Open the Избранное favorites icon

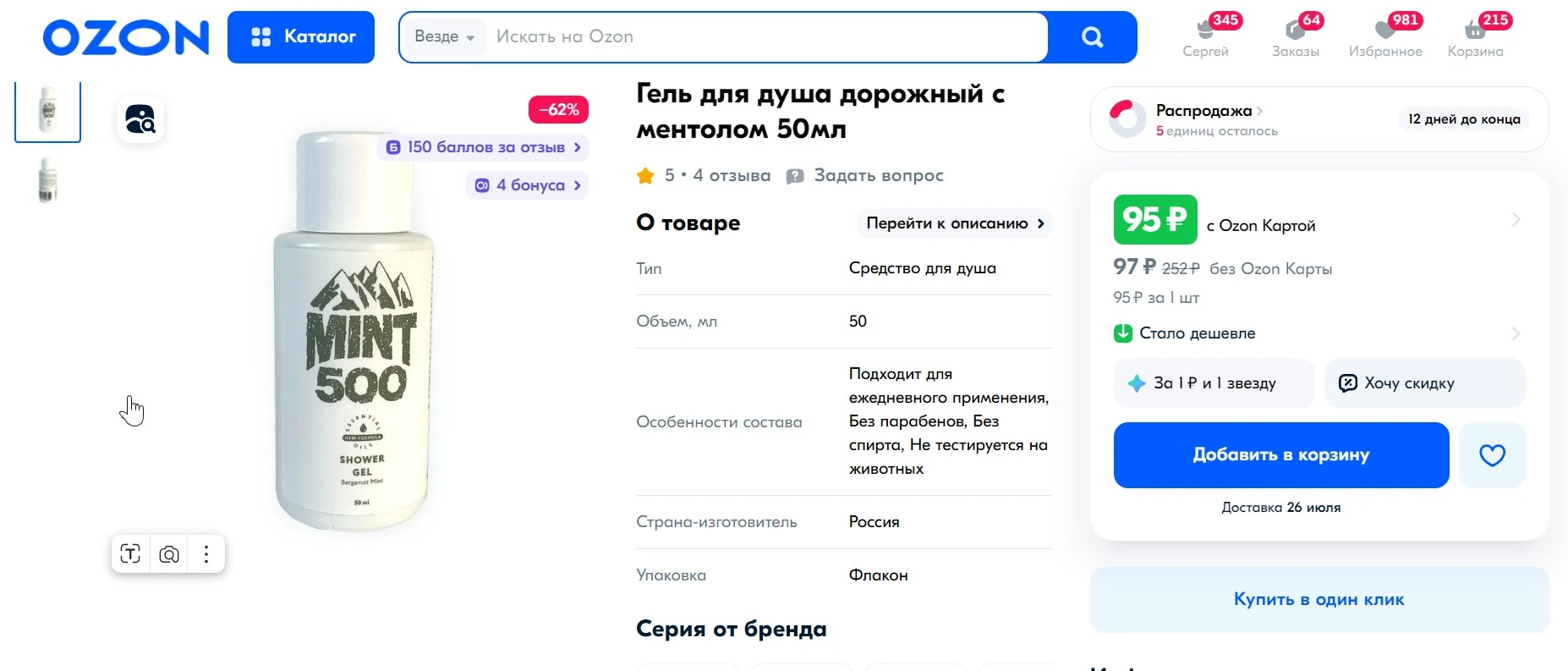pos(1385,37)
